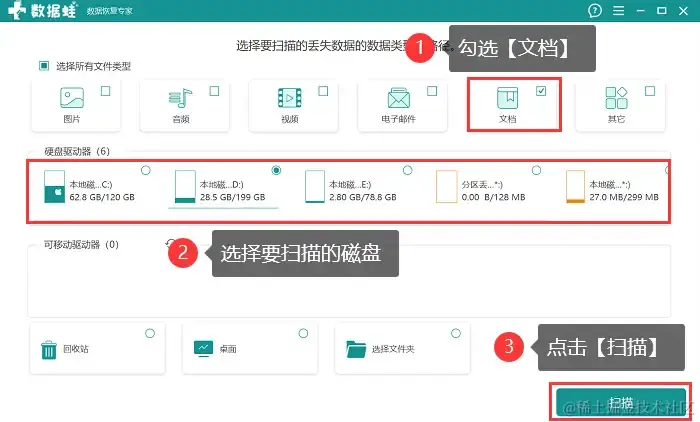Screen dimensions: 700x422
Task: Close the 数据蛙 window
Action: pos(683,10)
